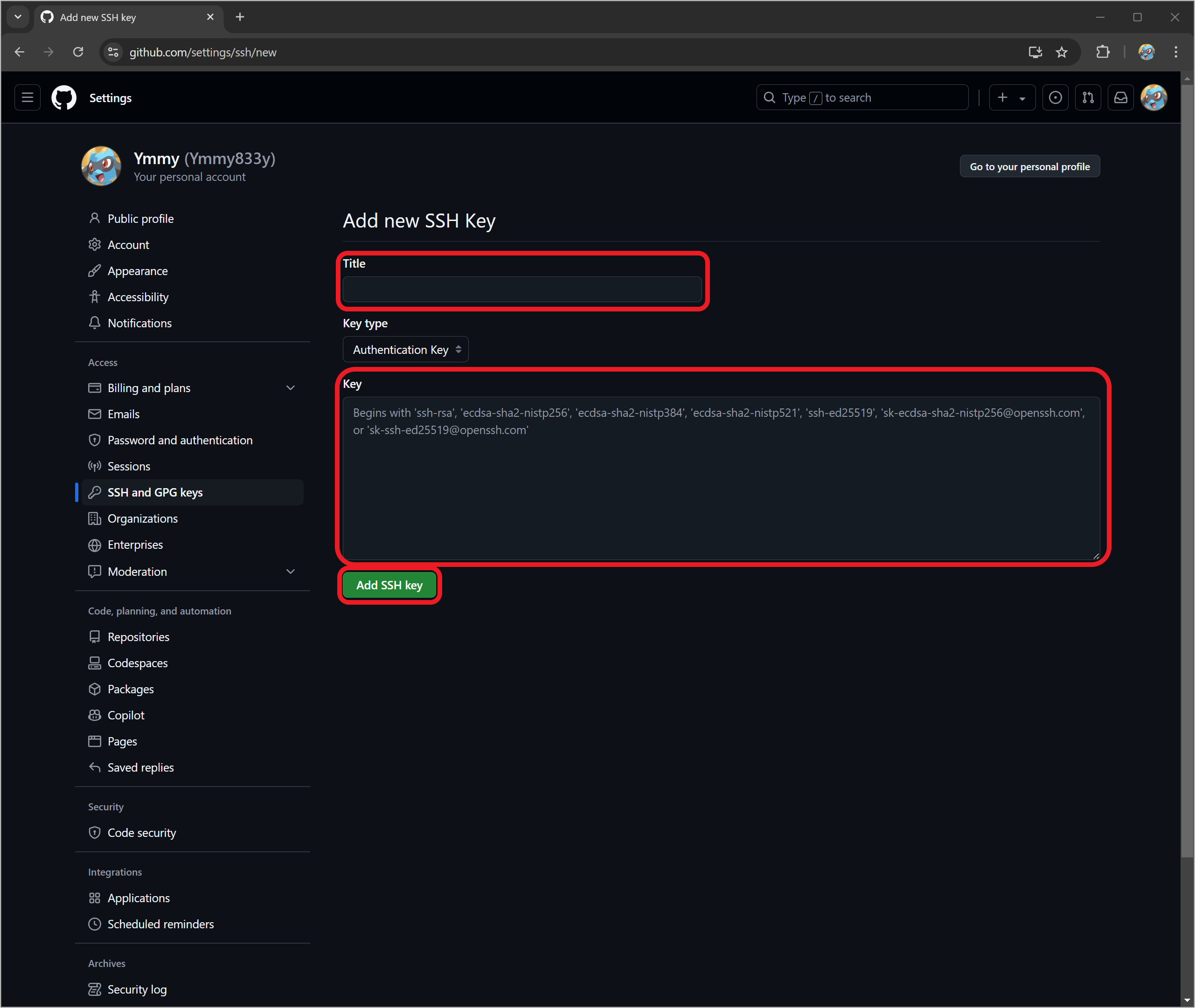The image size is (1195, 1008).
Task: Click the site information icon in address bar
Action: tap(113, 52)
